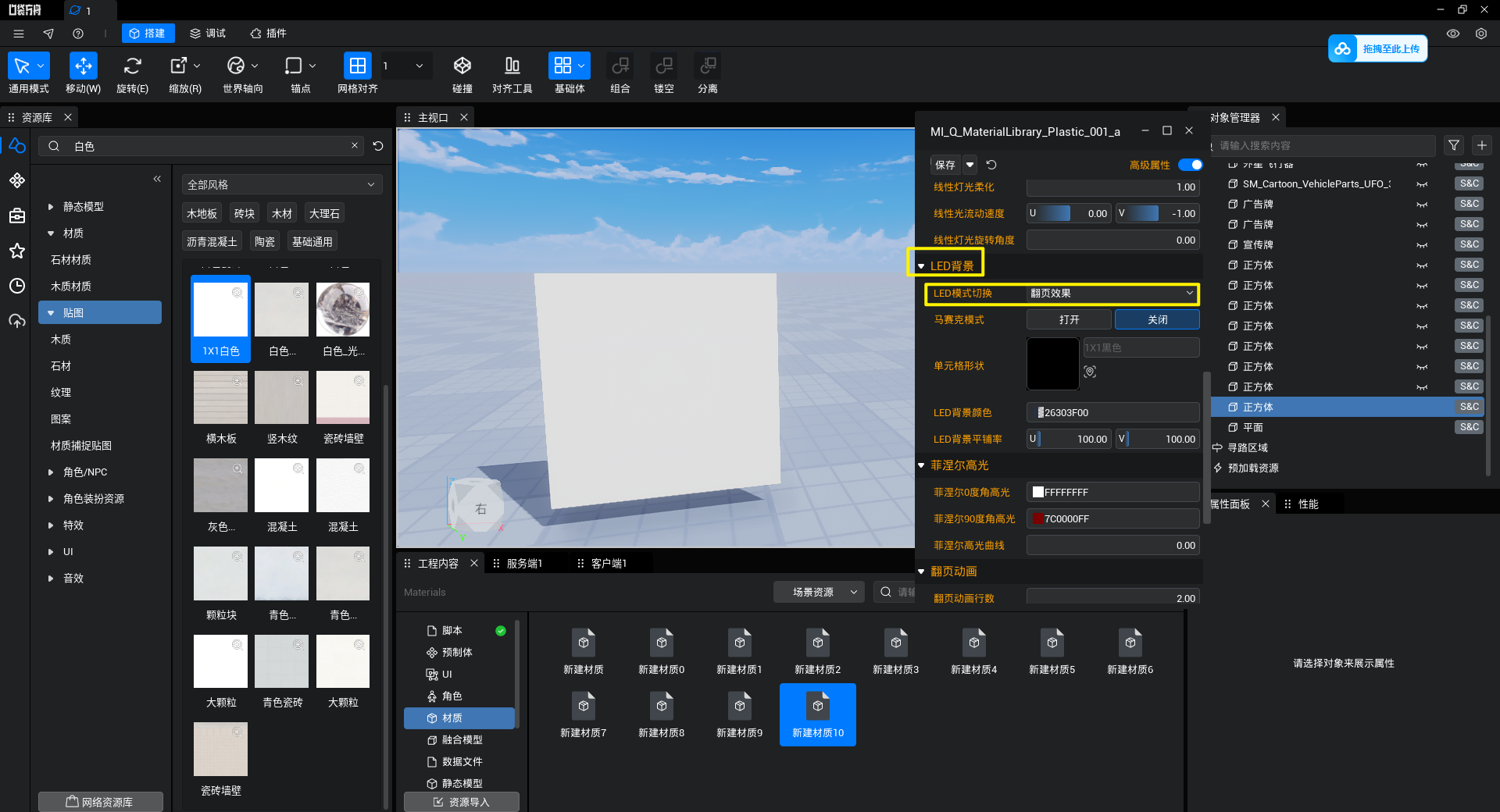The image size is (1500, 812).
Task: Click the 拖拽至此上传 upload button
Action: (1378, 48)
